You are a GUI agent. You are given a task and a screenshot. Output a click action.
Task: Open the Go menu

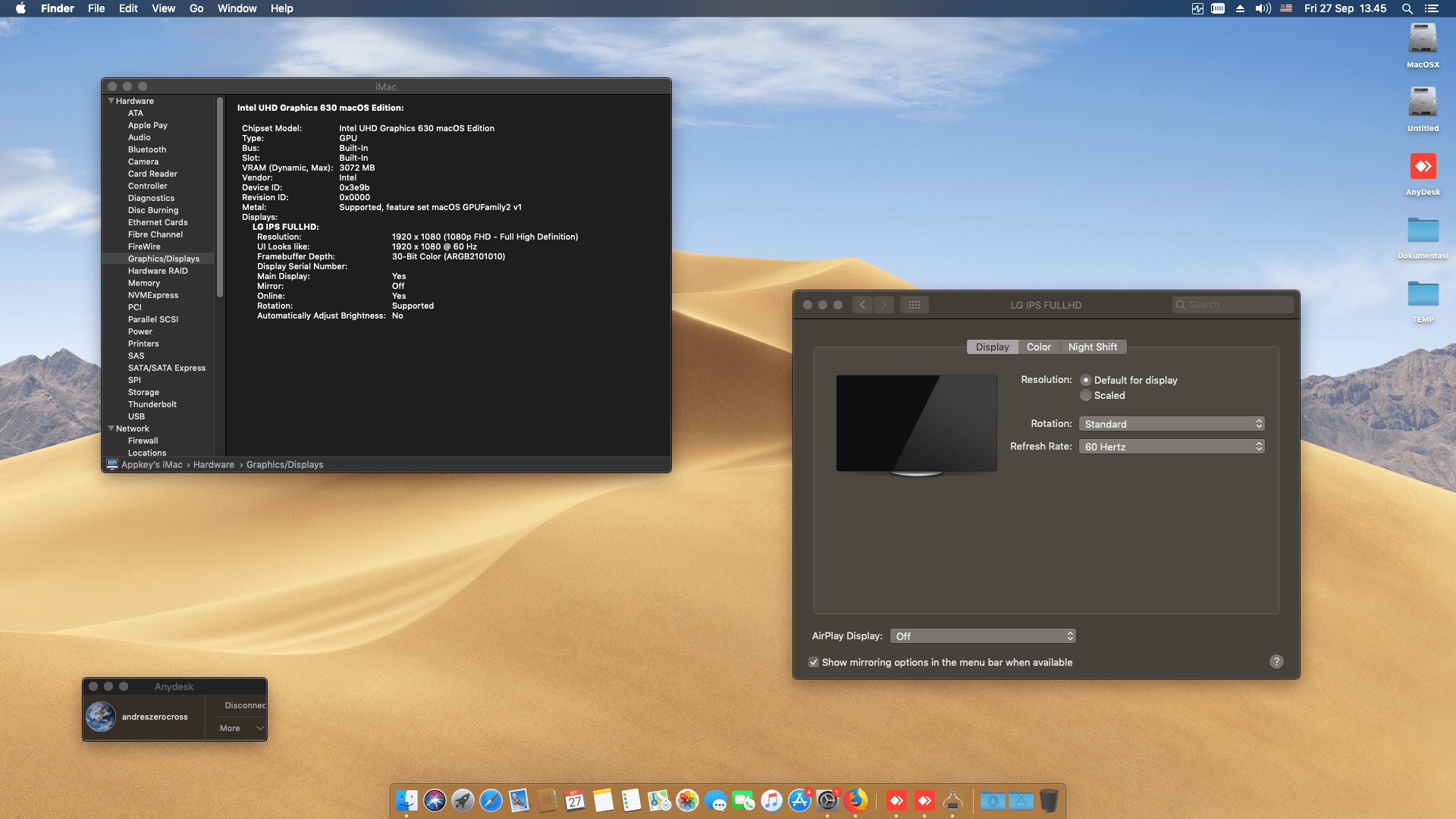coord(196,8)
